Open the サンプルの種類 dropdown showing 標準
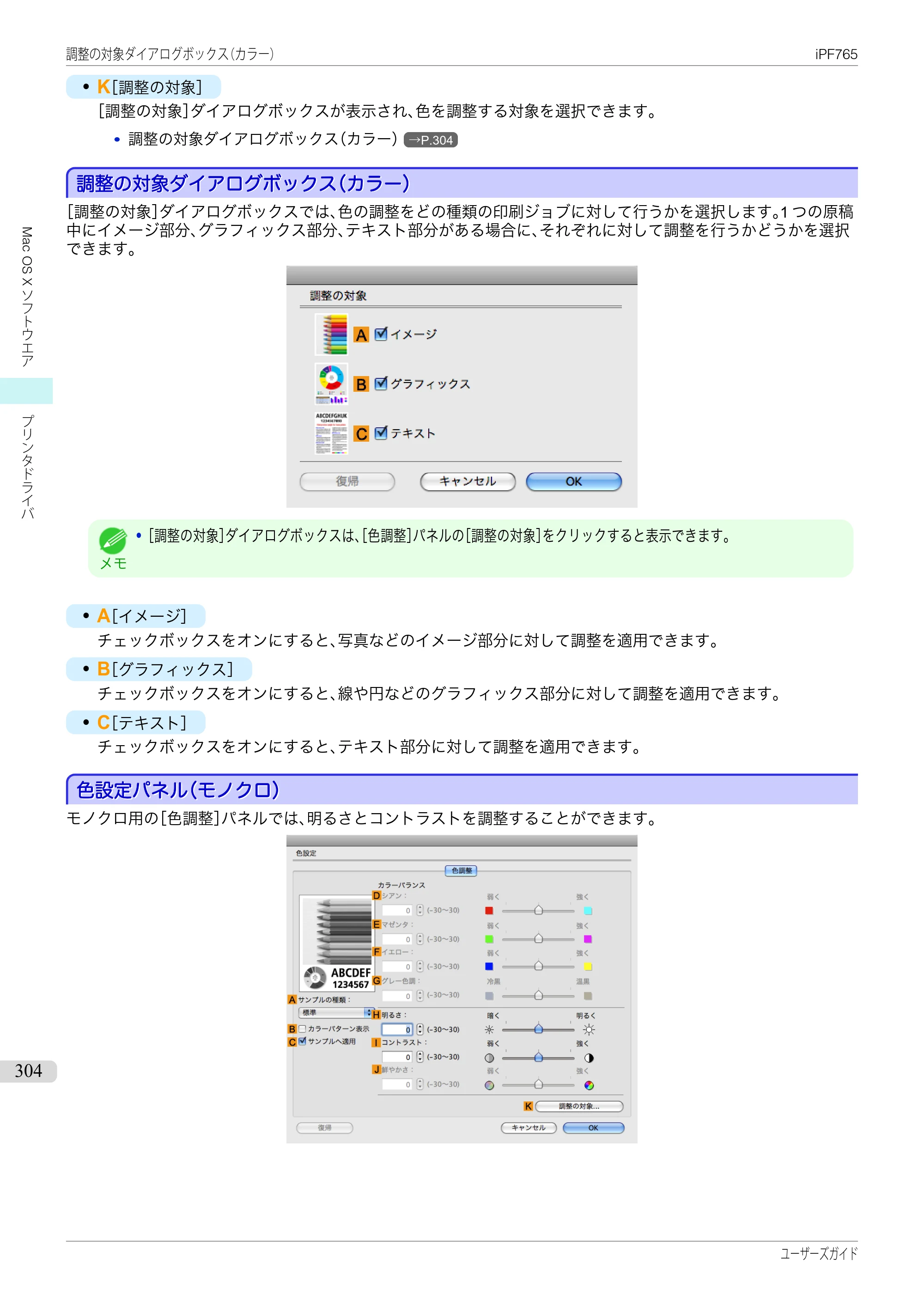 point(335,1013)
